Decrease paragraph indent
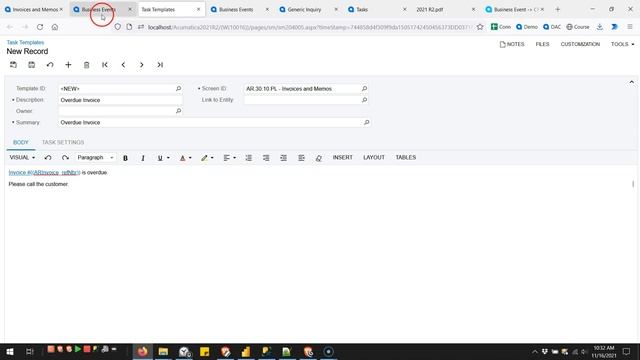The width and height of the screenshot is (640, 360). click(x=301, y=158)
